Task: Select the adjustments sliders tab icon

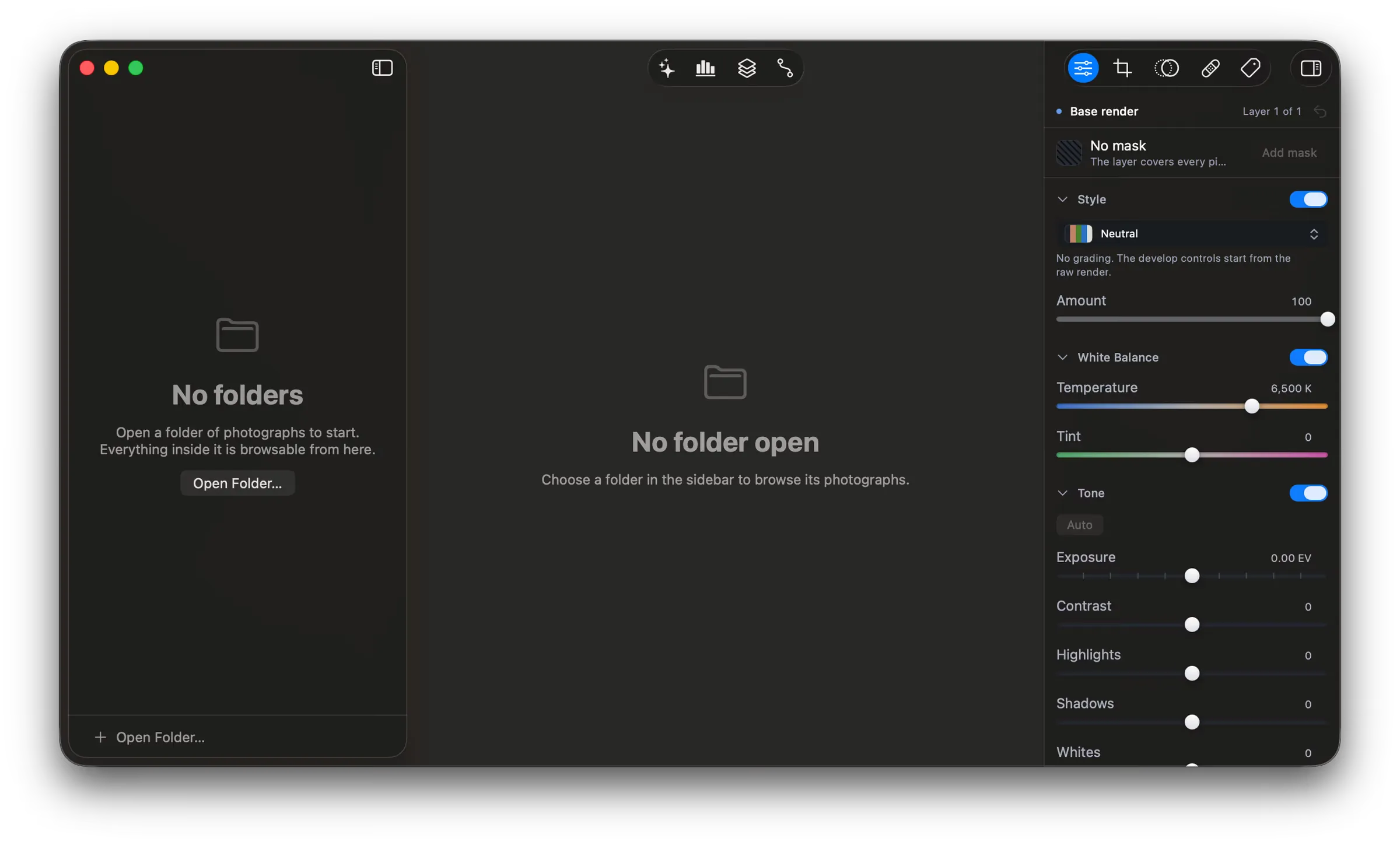Action: pos(1083,68)
